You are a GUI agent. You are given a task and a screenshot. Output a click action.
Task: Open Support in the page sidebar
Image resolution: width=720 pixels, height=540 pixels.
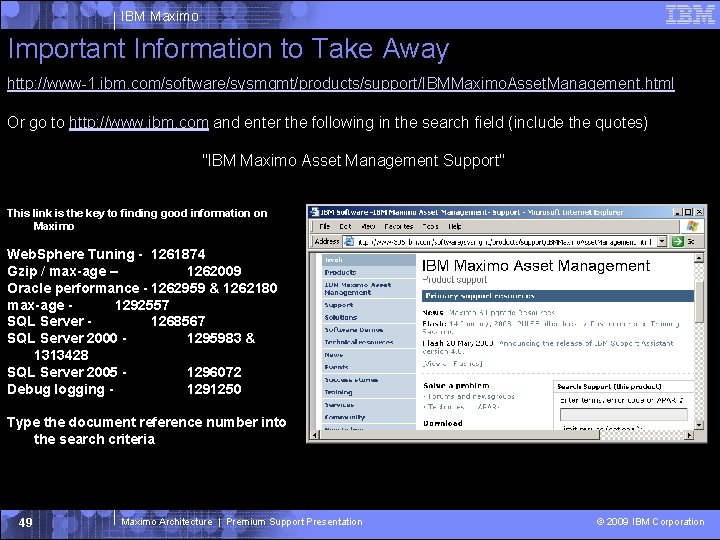[x=339, y=305]
